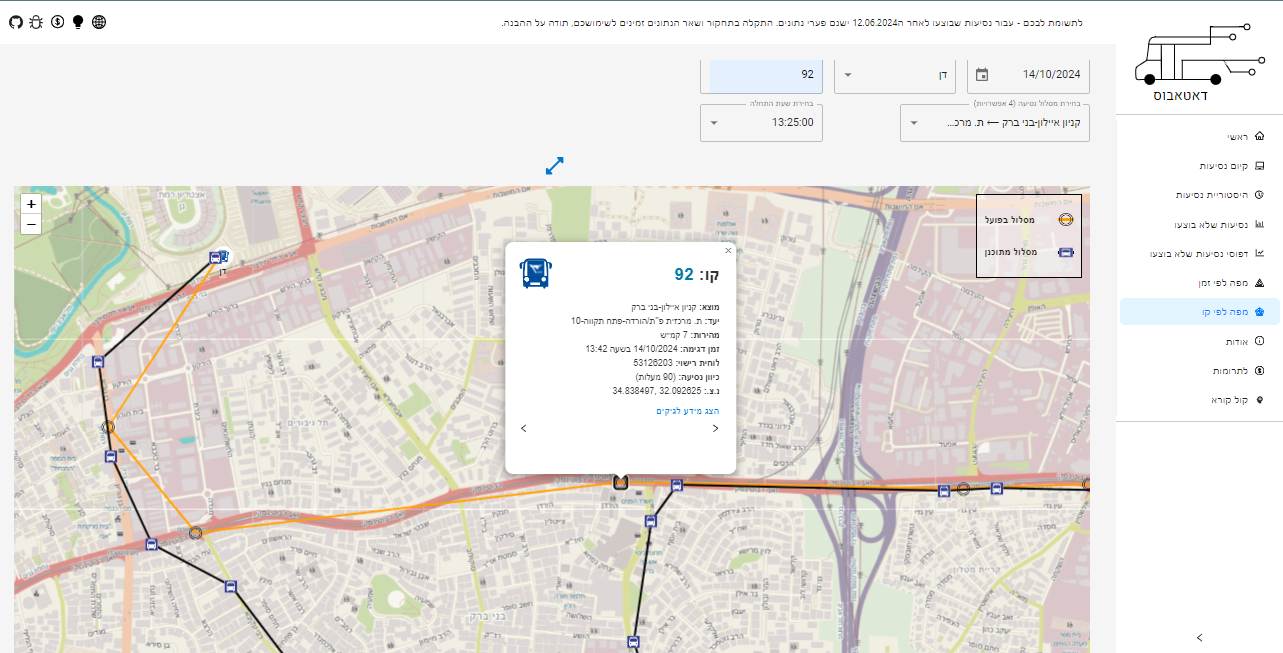
Task: Select מפה לפי קו menu item
Action: pyautogui.click(x=1199, y=312)
